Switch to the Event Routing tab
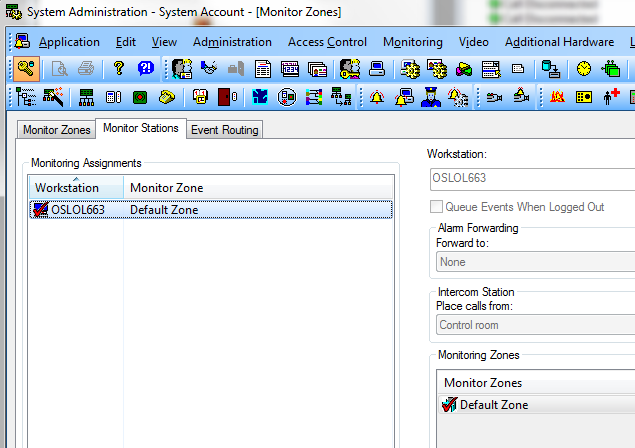The width and height of the screenshot is (635, 448). click(224, 130)
